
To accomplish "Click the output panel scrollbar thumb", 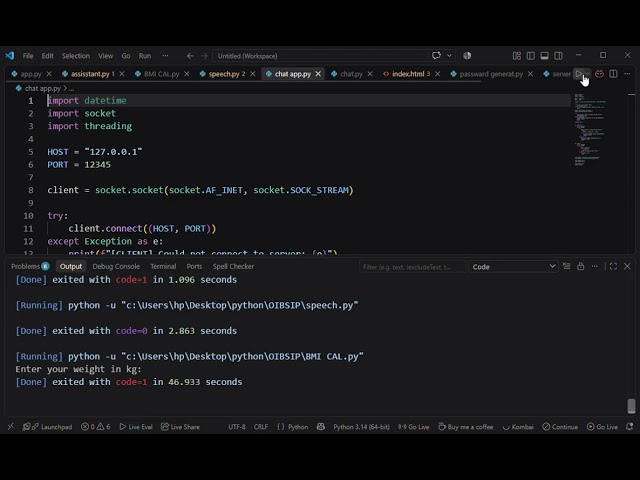I will 631,406.
